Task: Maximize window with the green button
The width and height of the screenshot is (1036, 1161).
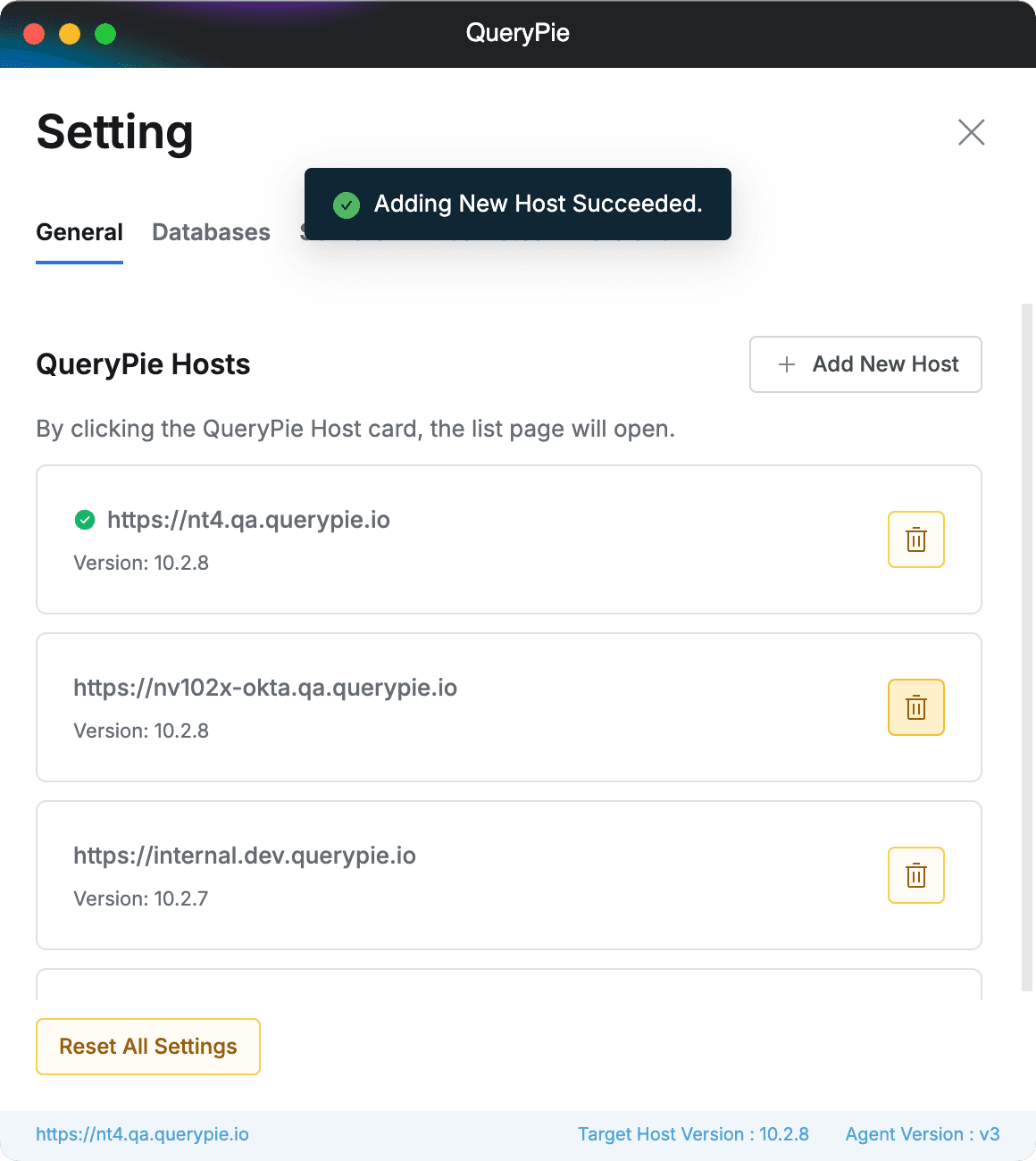Action: (x=105, y=34)
